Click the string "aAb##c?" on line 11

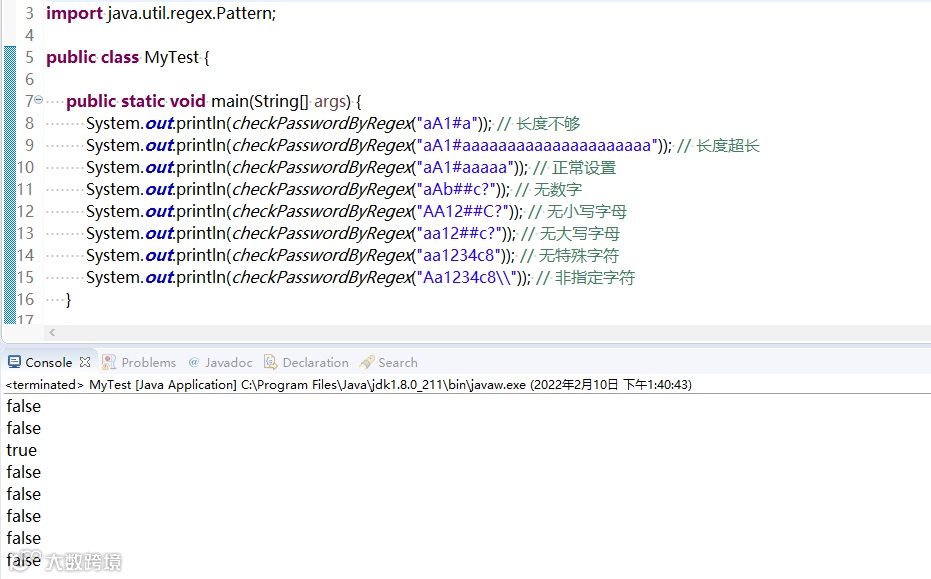(456, 189)
